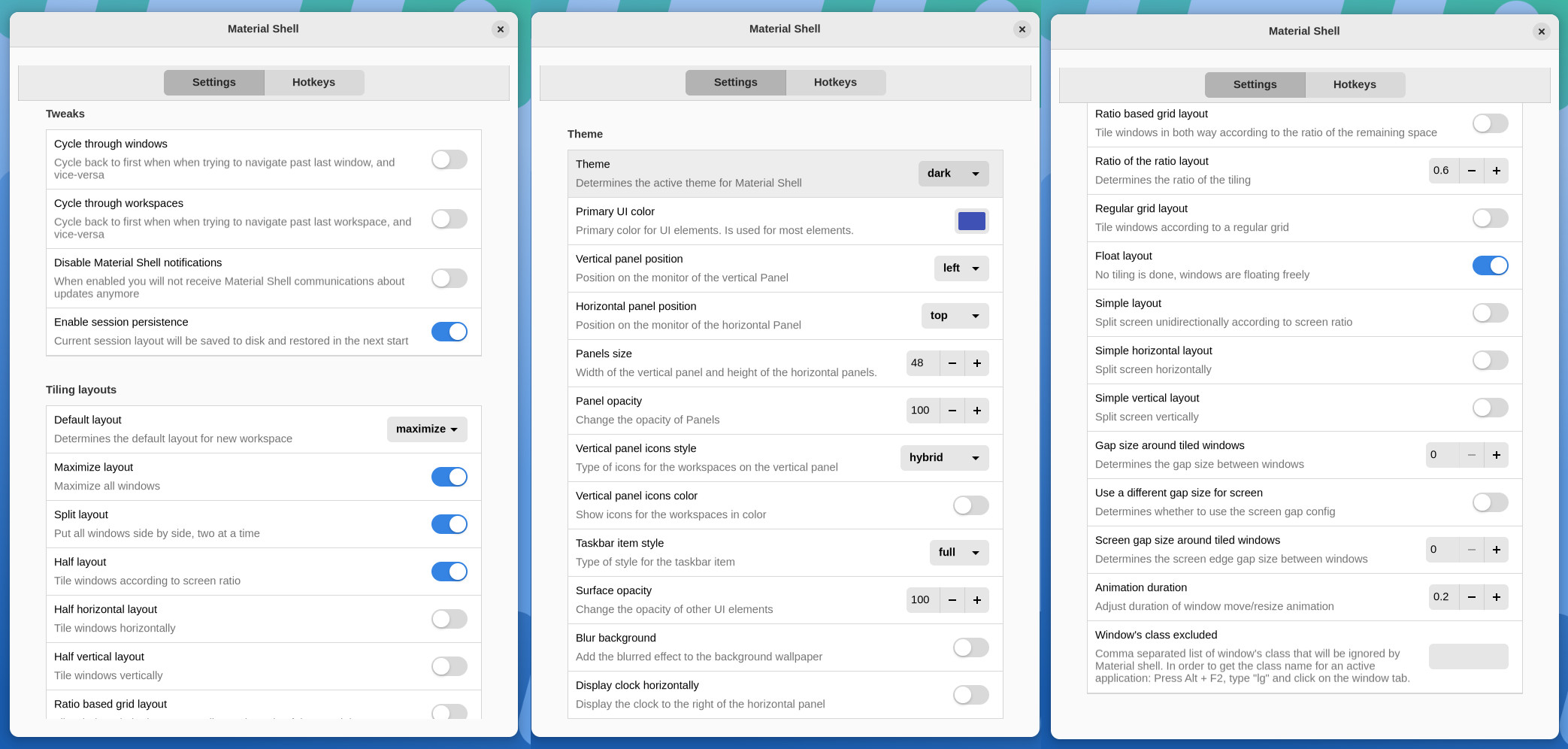1568x749 pixels.
Task: Enable Regular grid layout switch
Action: pos(1491,218)
